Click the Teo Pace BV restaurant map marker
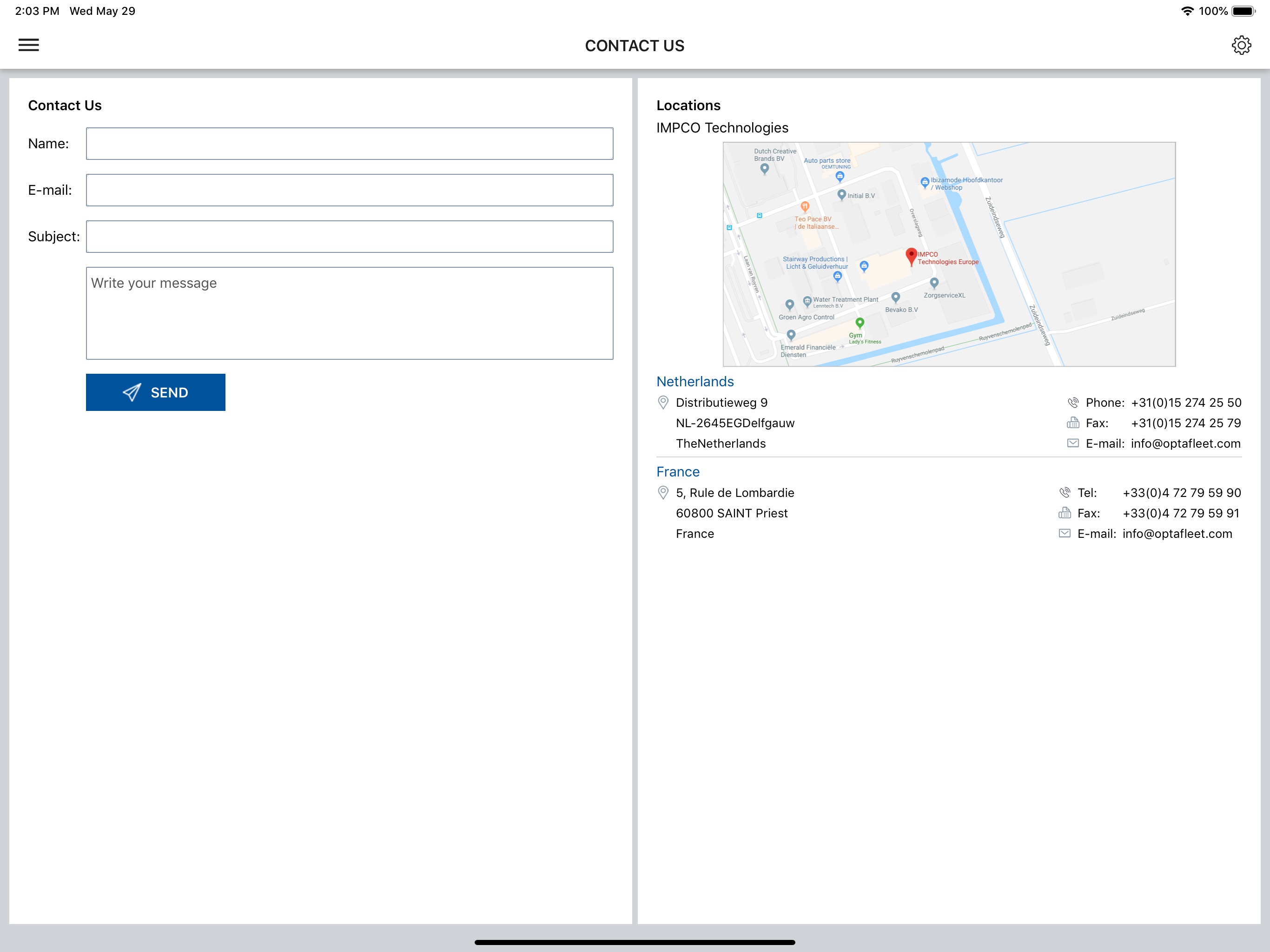 (x=805, y=207)
